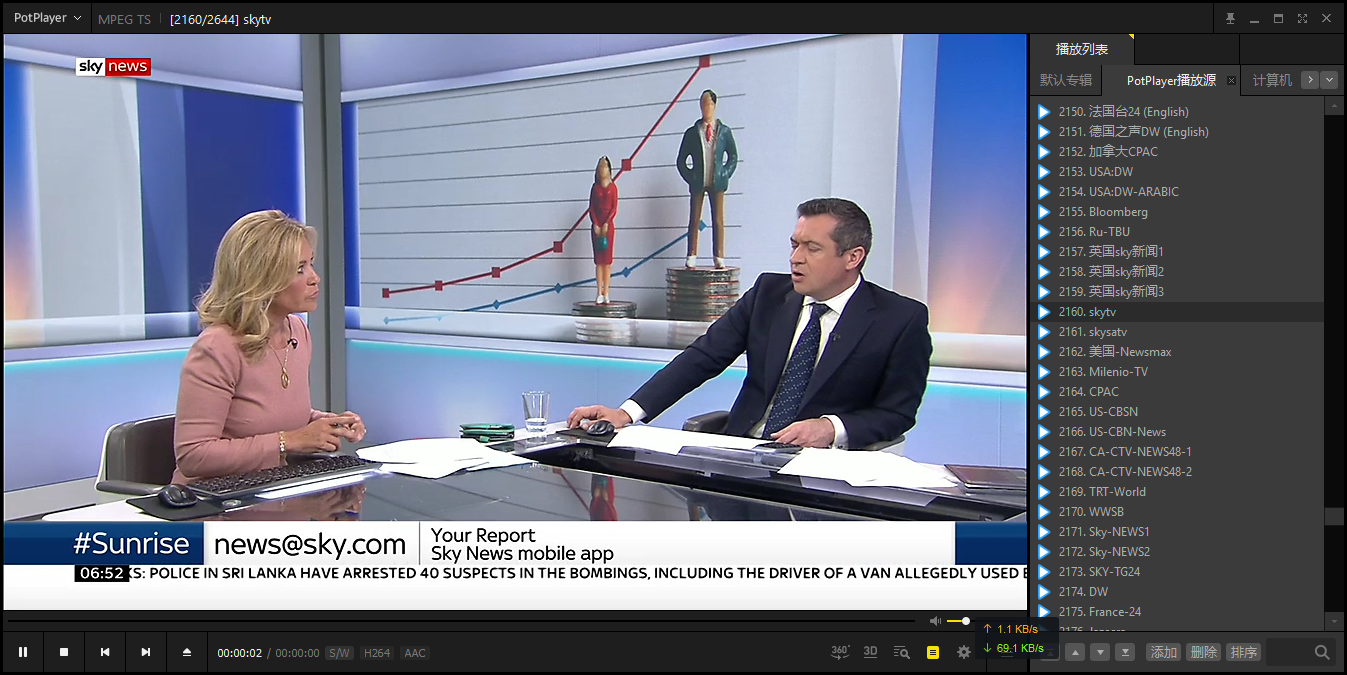Click play icon beside 2154. USA:DW-ARABIC

point(1043,192)
